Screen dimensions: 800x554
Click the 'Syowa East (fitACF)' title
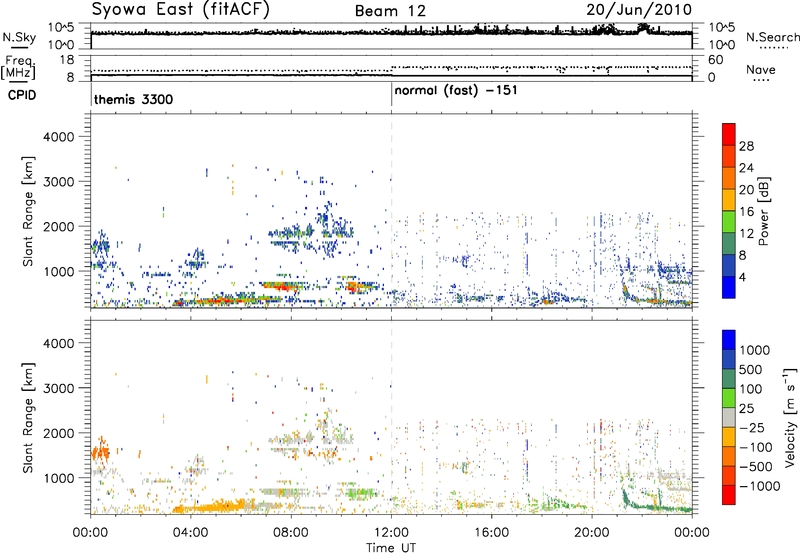pos(180,10)
